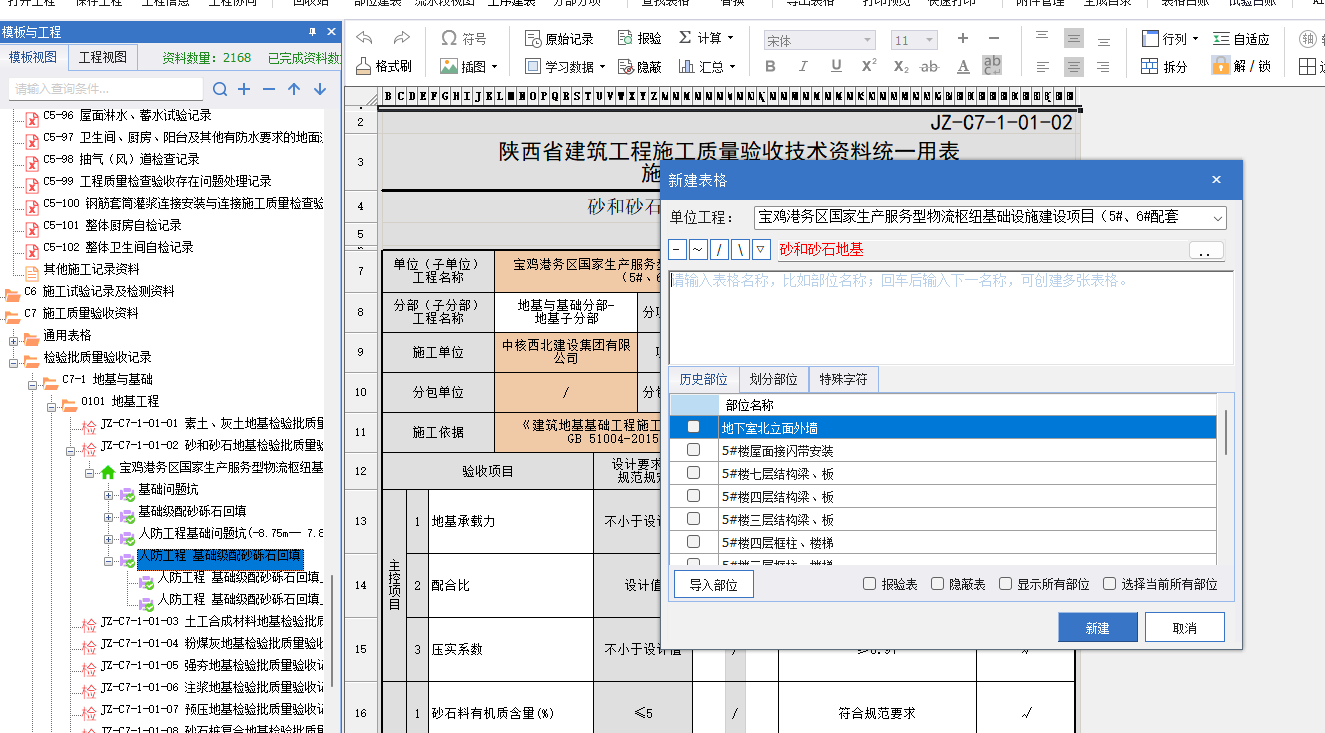Image resolution: width=1325 pixels, height=733 pixels.
Task: Select tree item C6 施工试验记录及检测资料
Action: 99,291
